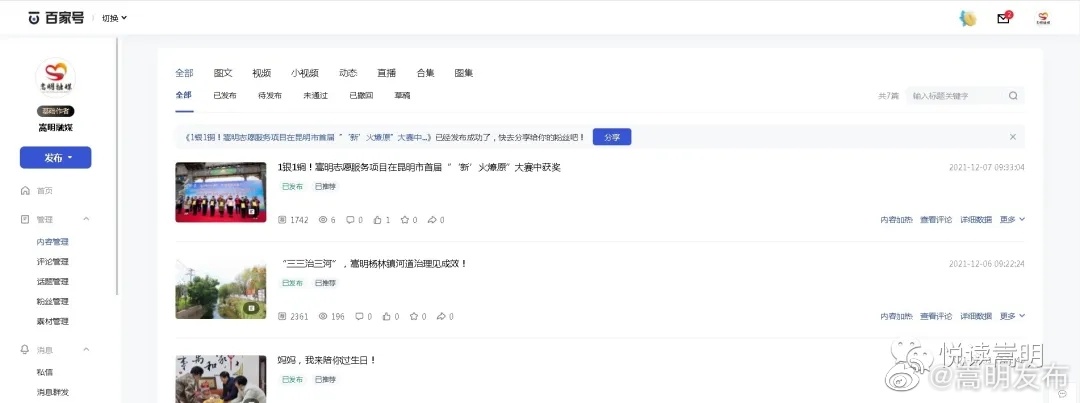Click the 分享 button in notice bar
Viewport: 1080px width, 403px height.
point(612,137)
